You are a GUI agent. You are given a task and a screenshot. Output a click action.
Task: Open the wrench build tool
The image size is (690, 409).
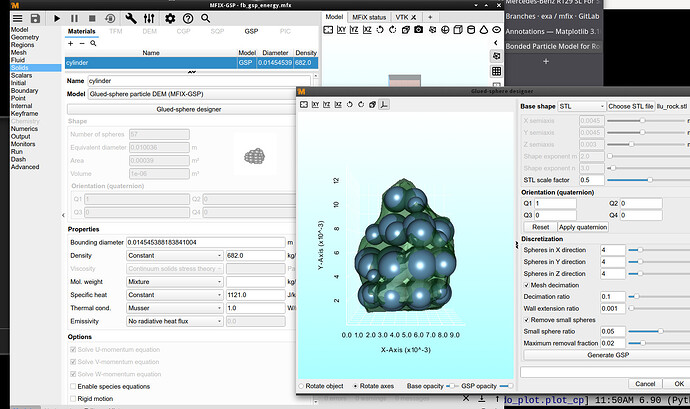point(133,19)
